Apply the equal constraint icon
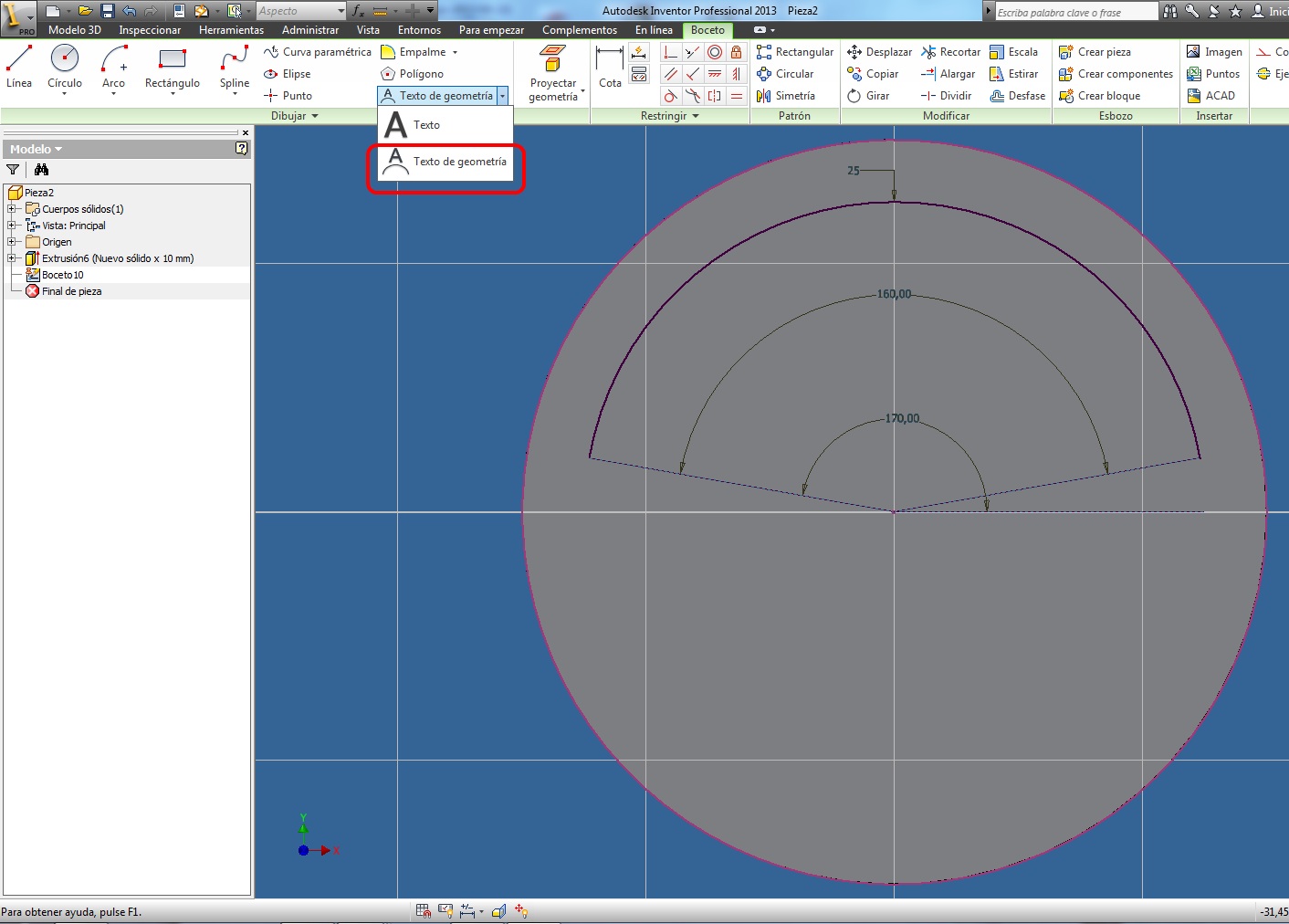This screenshot has width=1289, height=924. 737,96
